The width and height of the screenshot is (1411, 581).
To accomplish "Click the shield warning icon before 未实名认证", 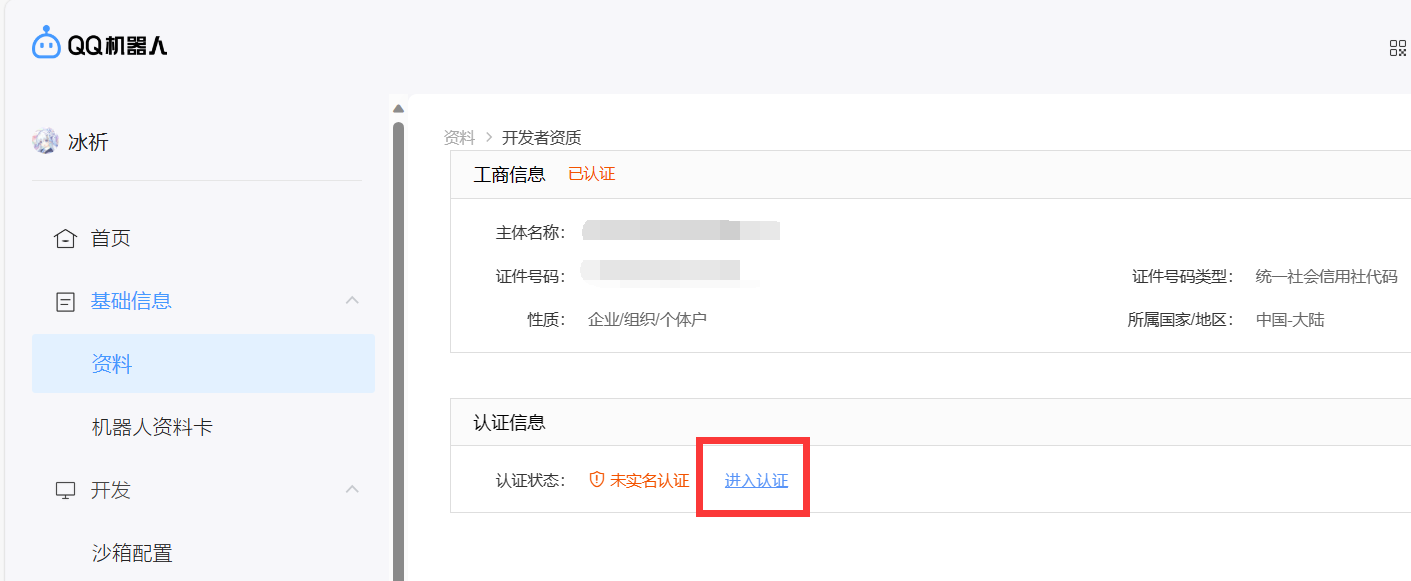I will [597, 480].
